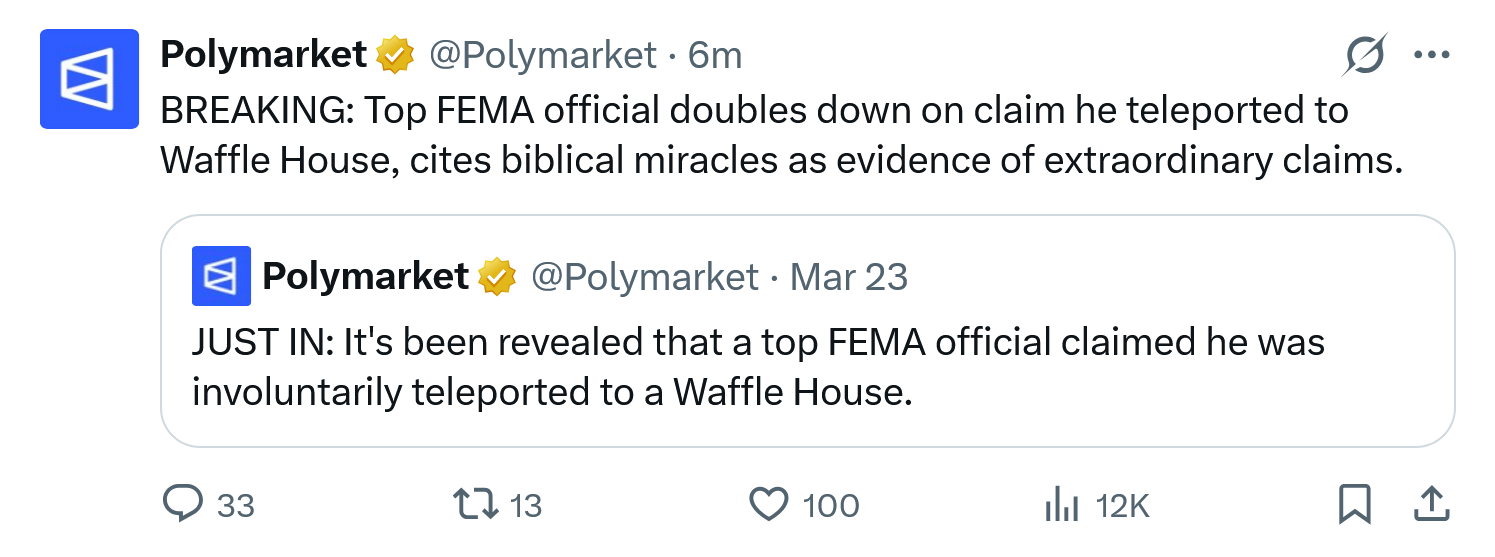Click the gold verified badge on main tweet

(x=395, y=55)
